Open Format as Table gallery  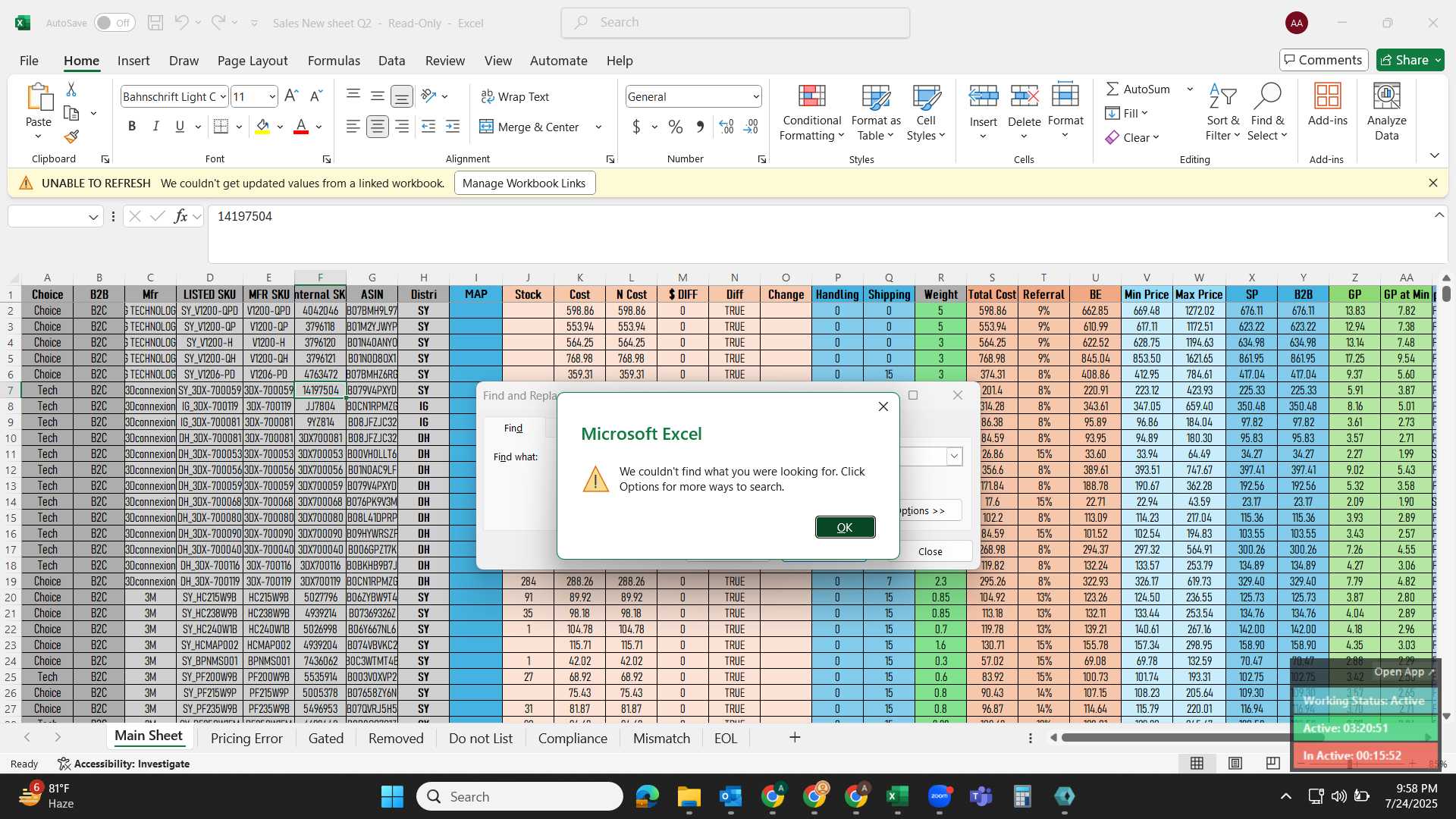(x=876, y=112)
